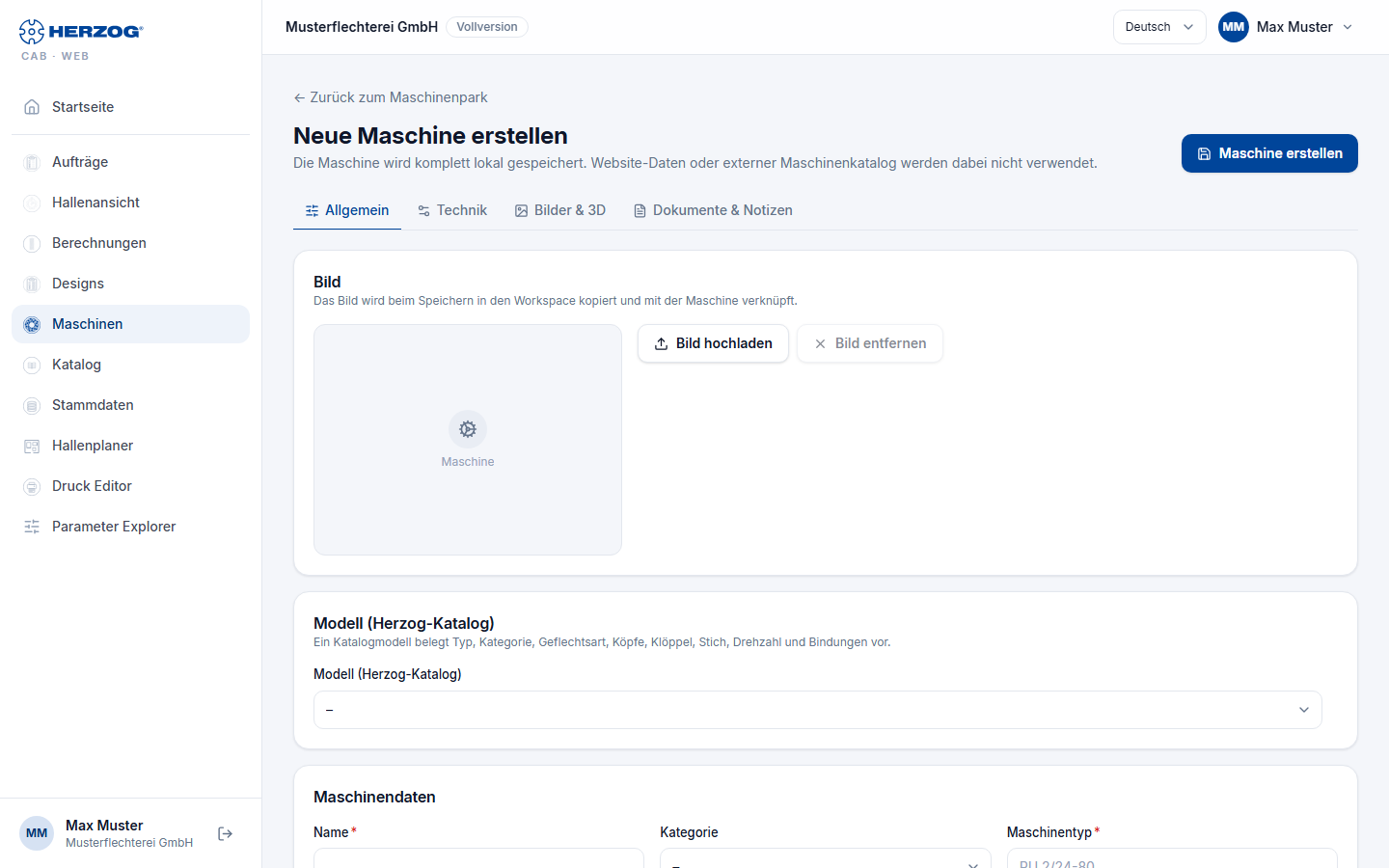The height and width of the screenshot is (868, 1389).
Task: Click the Maschine erstellen button
Action: [1269, 153]
